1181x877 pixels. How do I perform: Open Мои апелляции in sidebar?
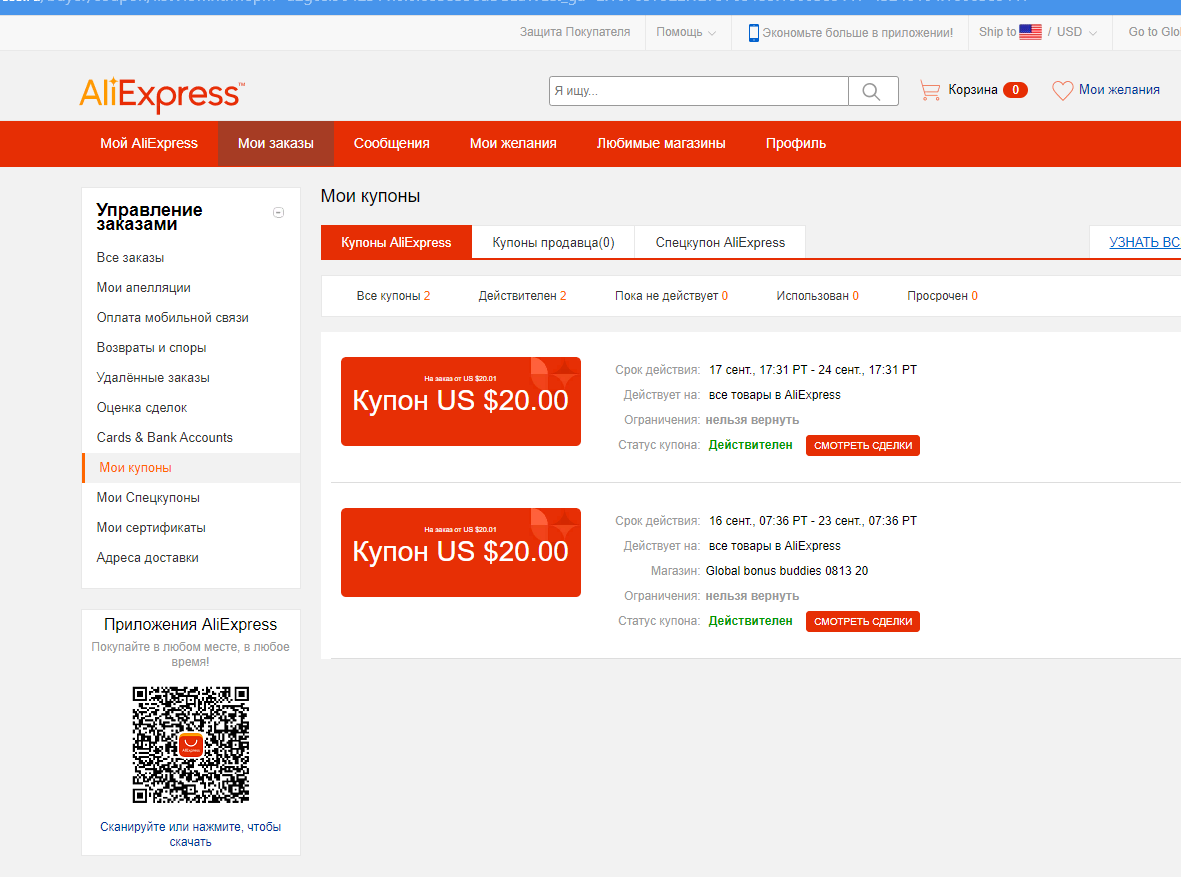coord(143,287)
